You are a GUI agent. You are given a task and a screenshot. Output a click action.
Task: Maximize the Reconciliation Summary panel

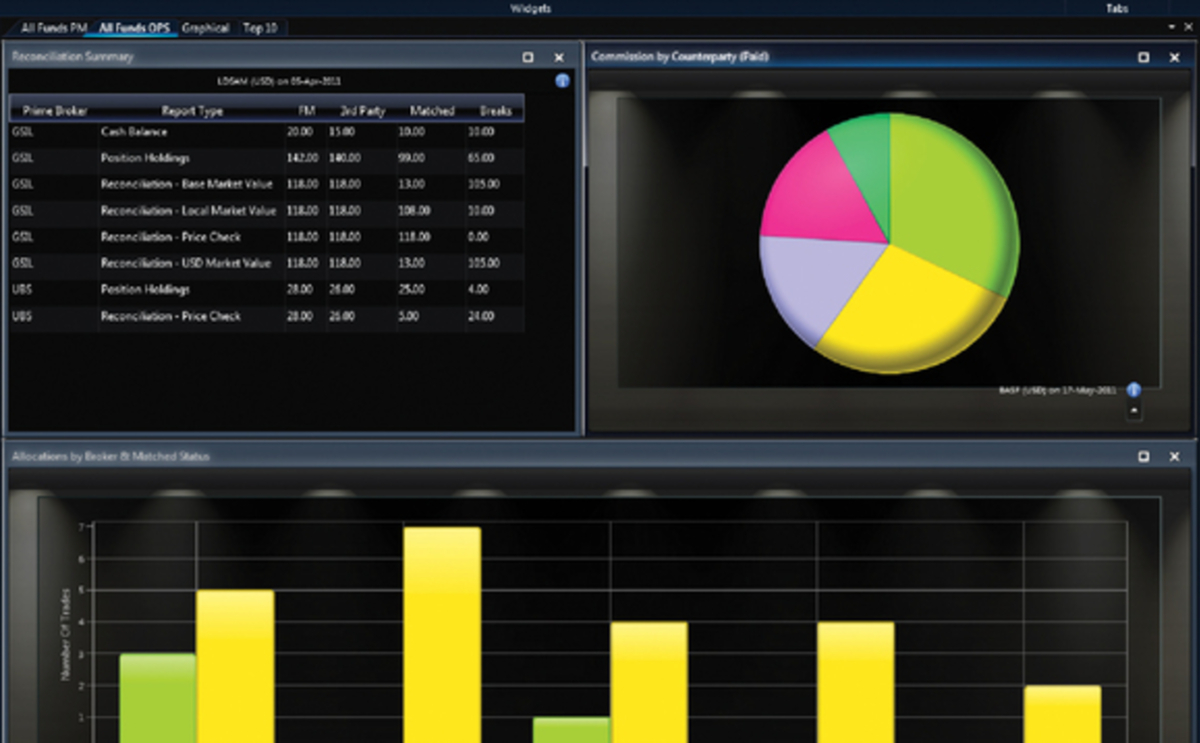528,58
